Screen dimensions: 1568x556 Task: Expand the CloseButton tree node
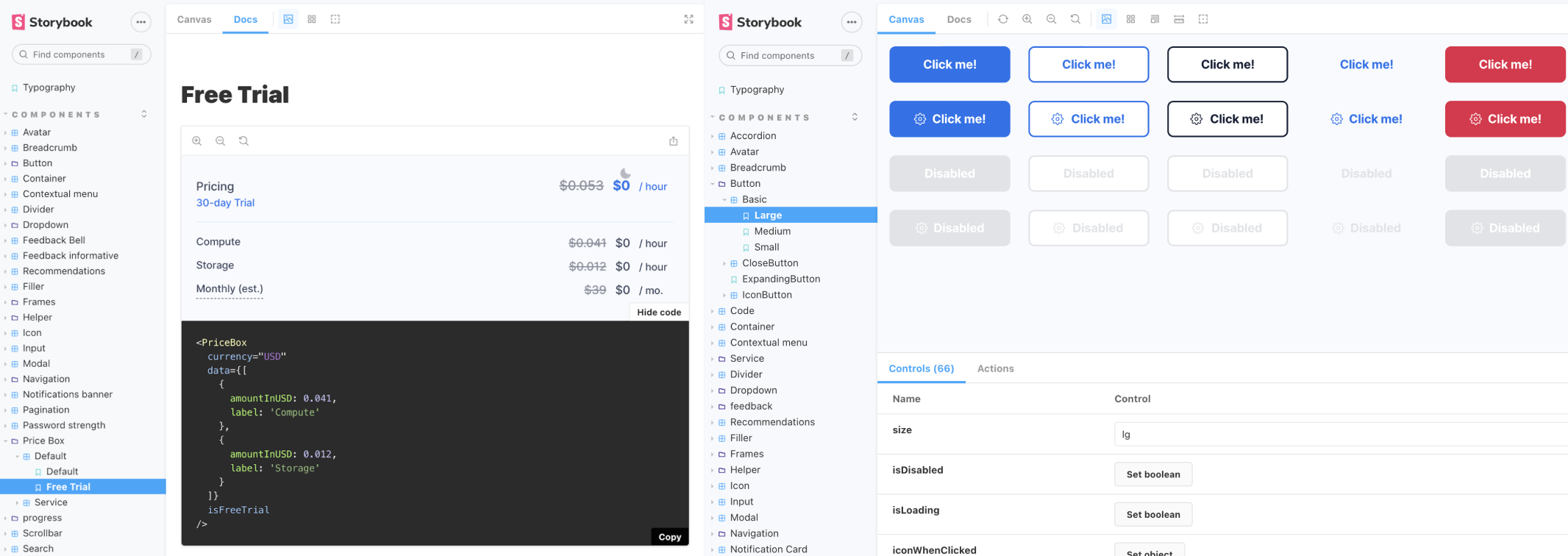[x=724, y=263]
